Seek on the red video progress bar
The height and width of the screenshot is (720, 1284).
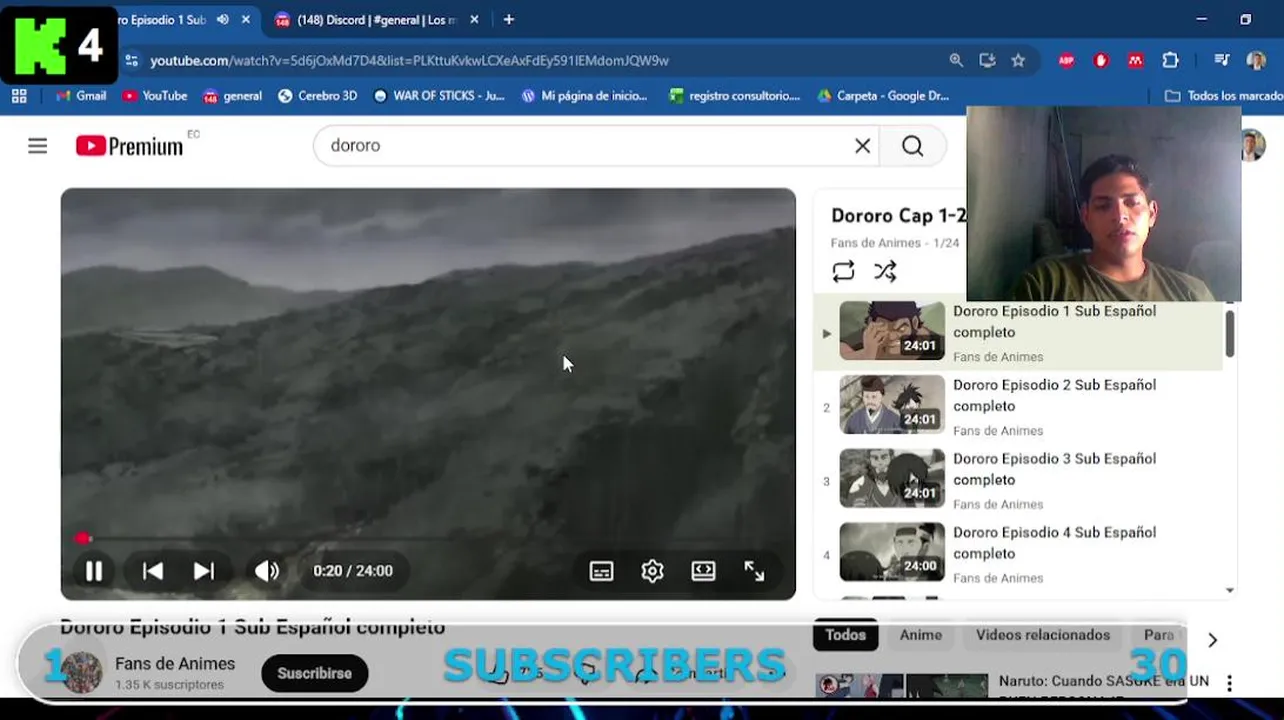point(428,538)
